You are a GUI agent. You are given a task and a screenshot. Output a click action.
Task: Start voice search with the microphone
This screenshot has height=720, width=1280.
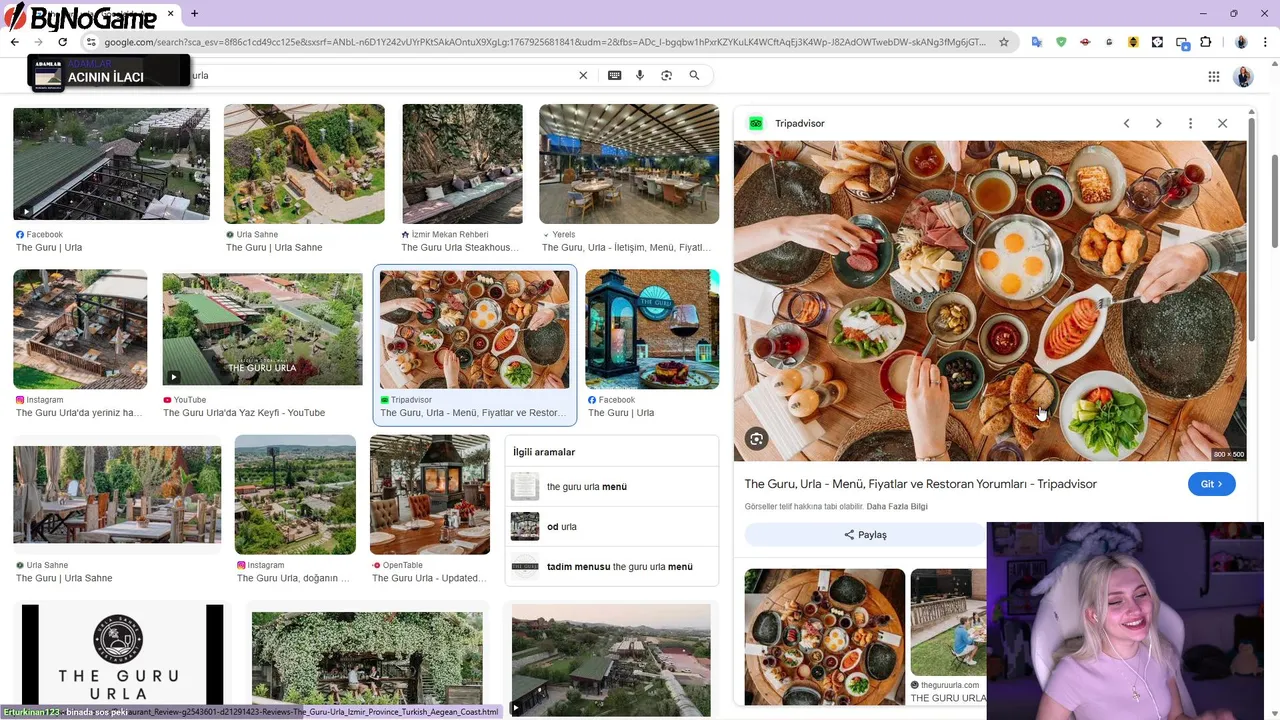[640, 75]
